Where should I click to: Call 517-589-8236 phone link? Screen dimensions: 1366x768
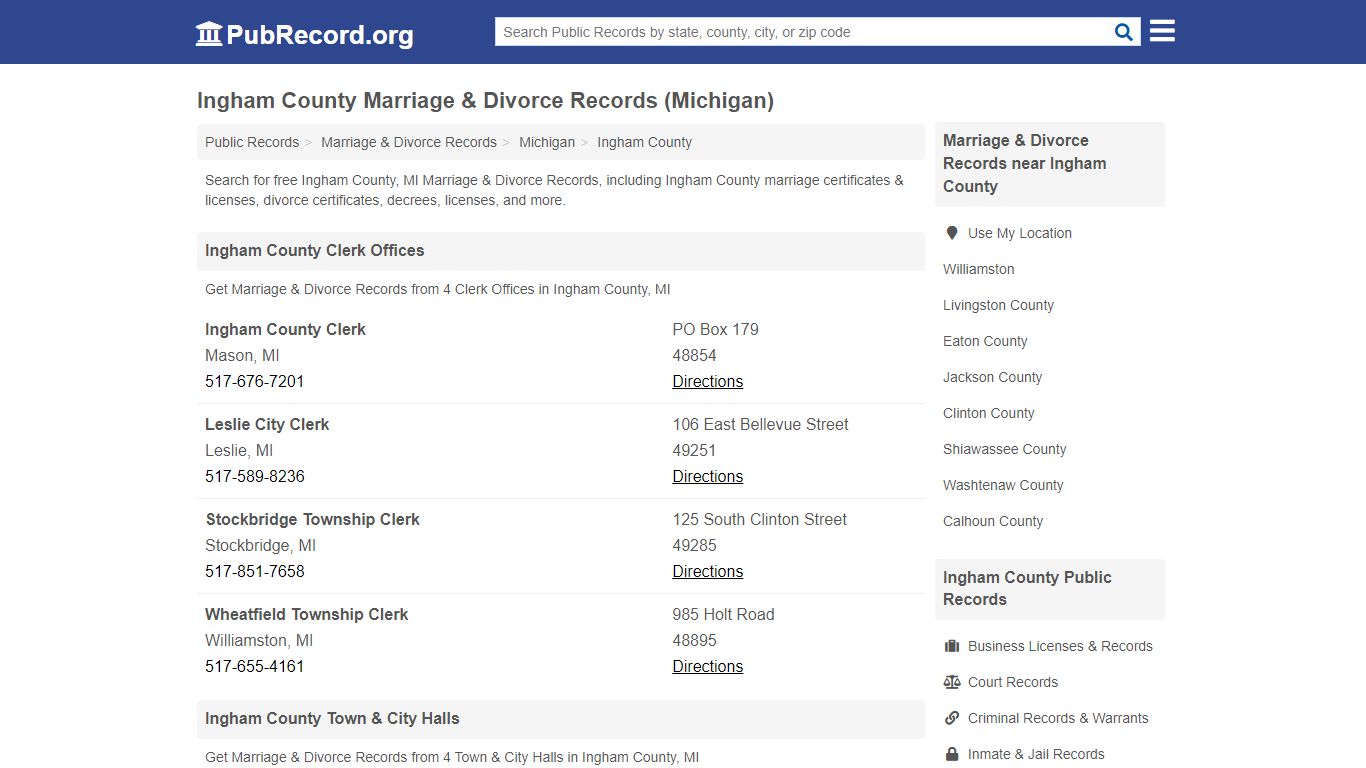(x=255, y=476)
